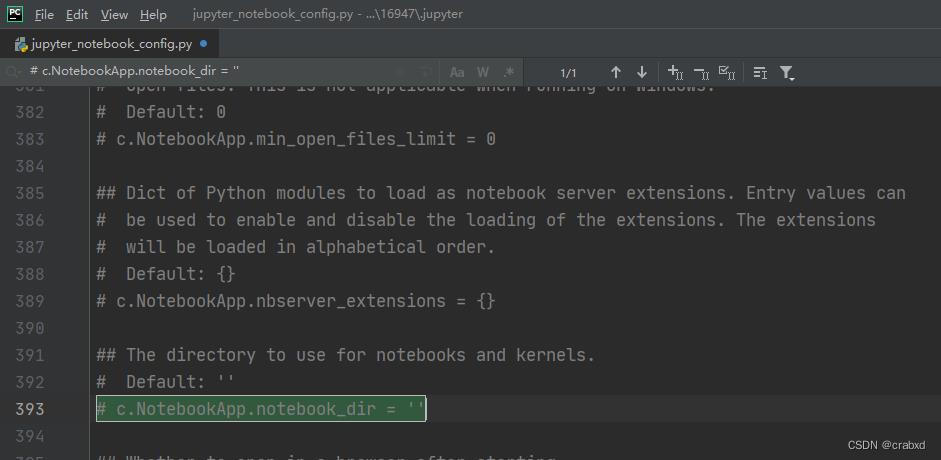Open the search filter dropdown funnel

(787, 73)
